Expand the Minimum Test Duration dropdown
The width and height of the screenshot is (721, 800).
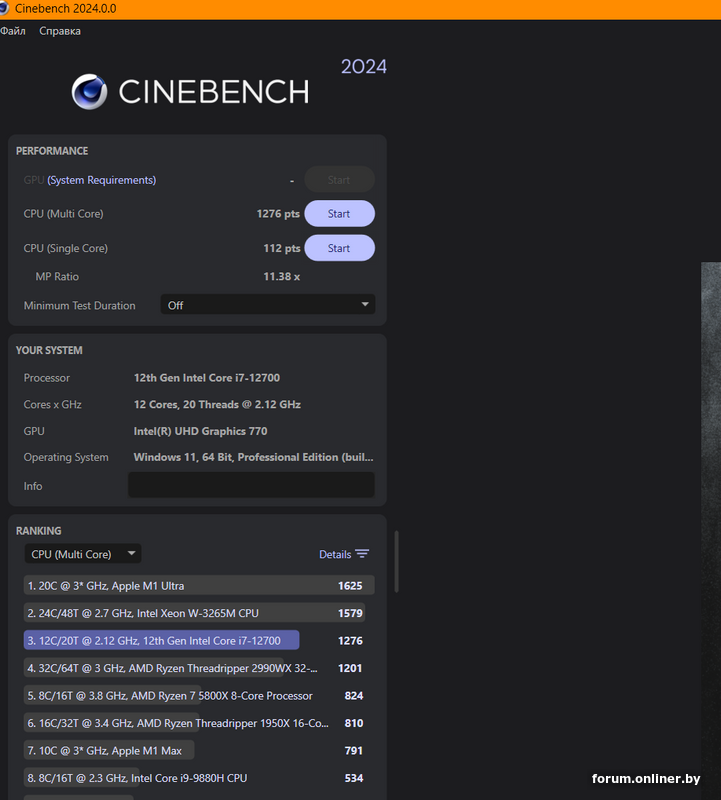(267, 305)
